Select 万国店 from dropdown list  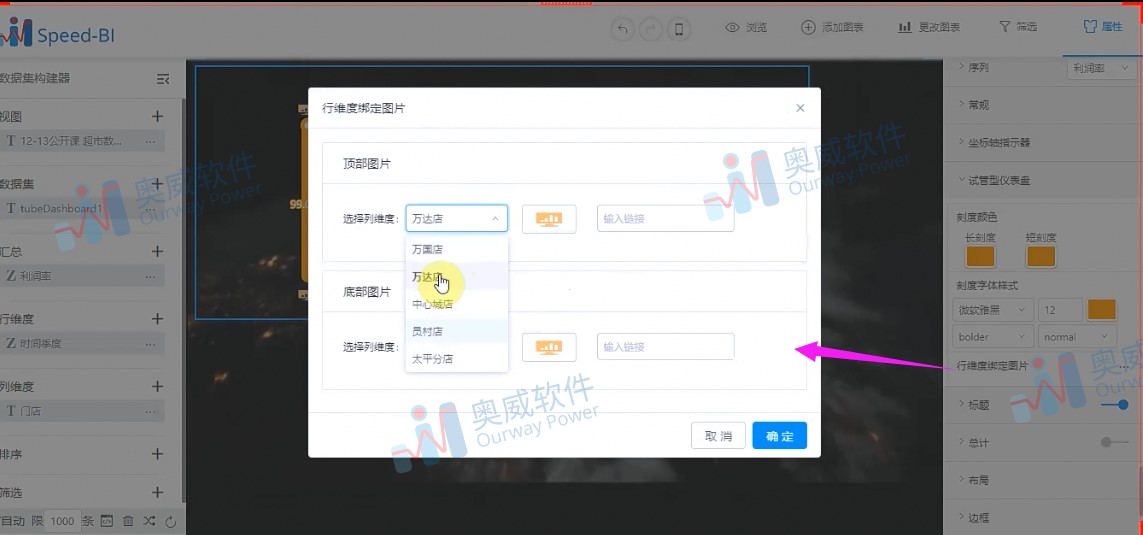(x=456, y=249)
